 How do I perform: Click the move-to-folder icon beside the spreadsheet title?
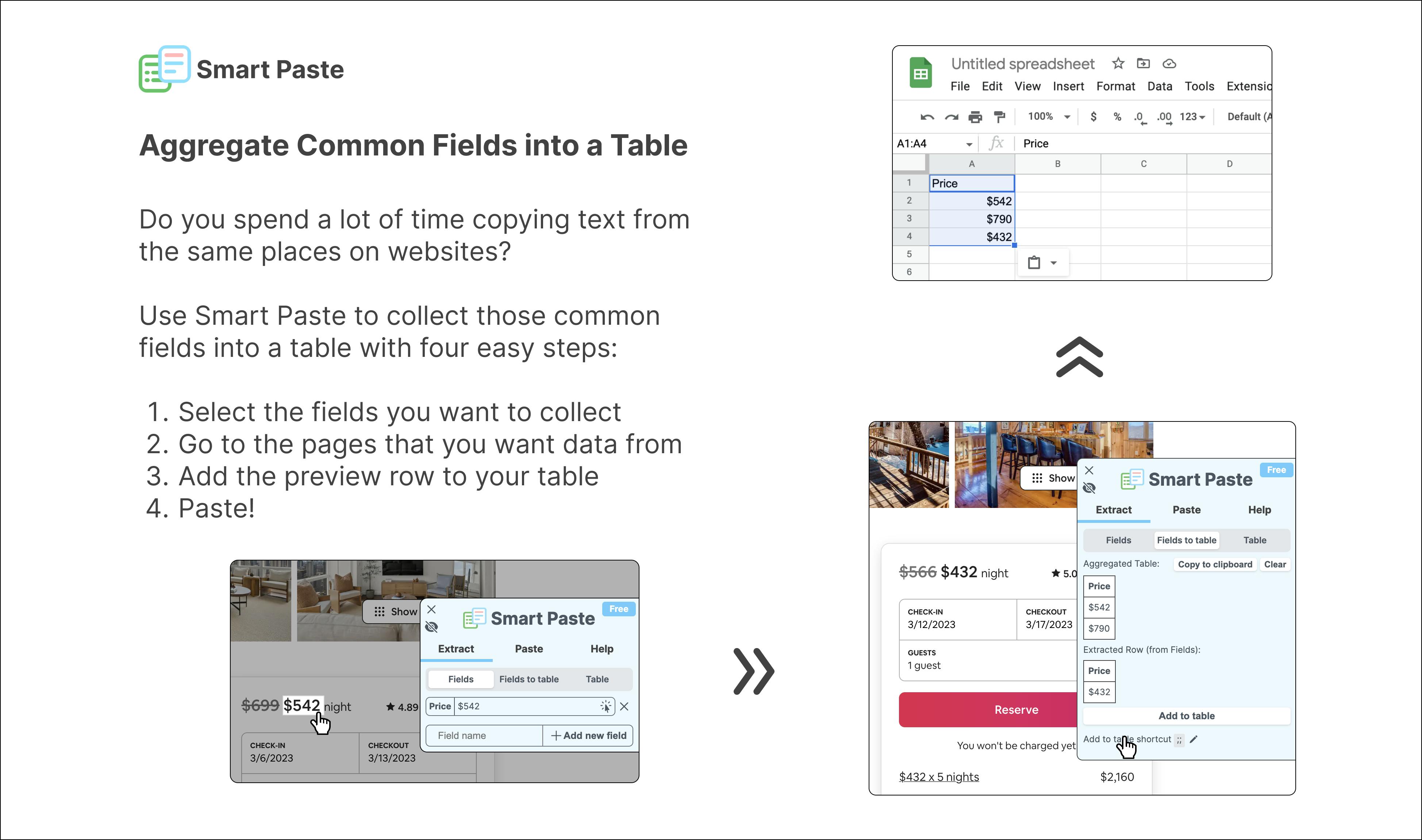1144,63
